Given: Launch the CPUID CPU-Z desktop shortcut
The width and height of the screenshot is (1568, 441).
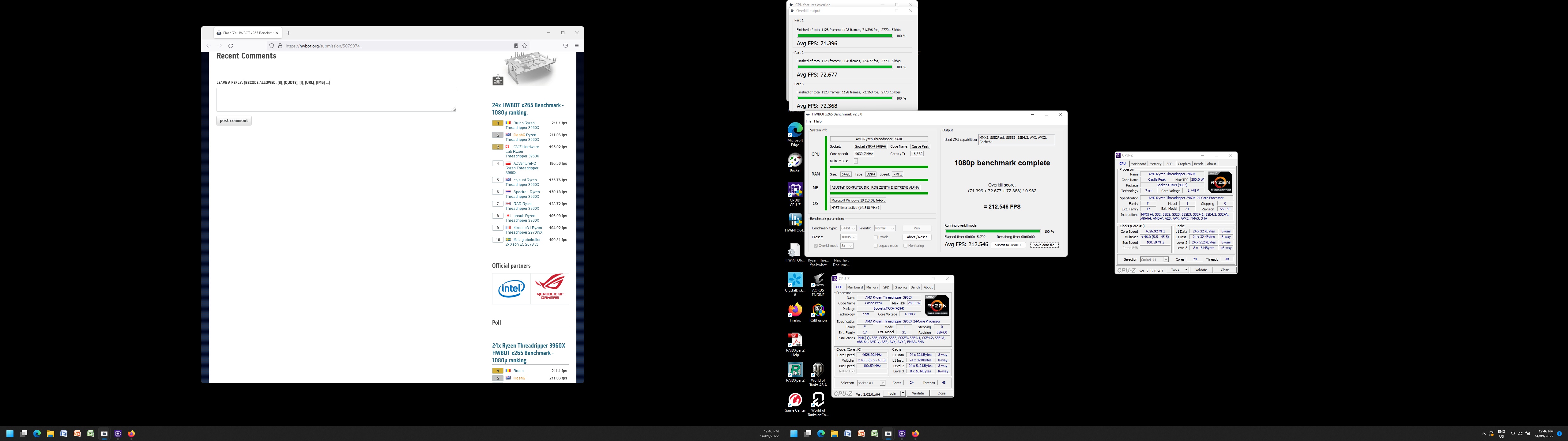Looking at the screenshot, I should click(795, 194).
